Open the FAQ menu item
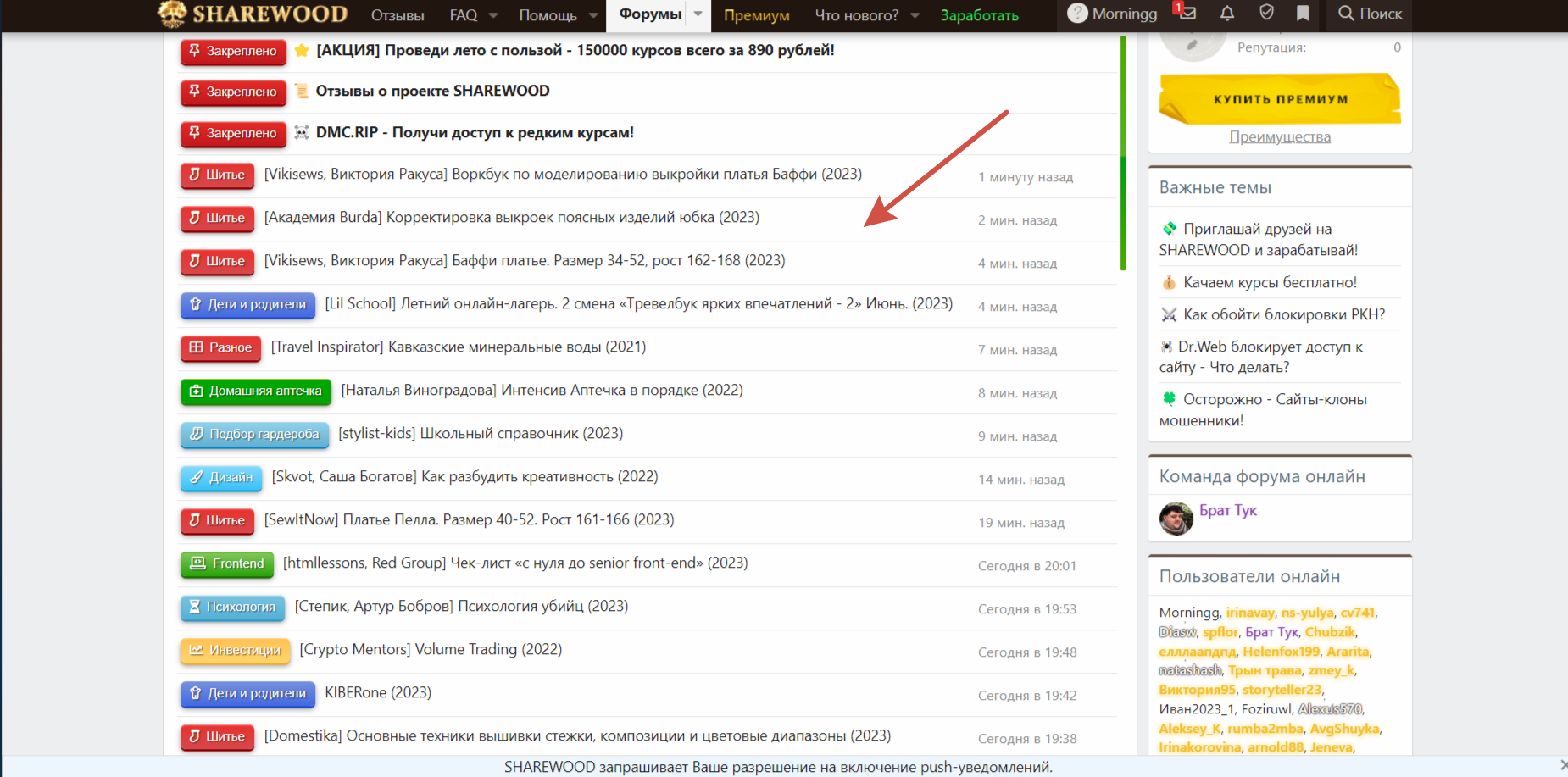The height and width of the screenshot is (777, 1568). coord(464,15)
